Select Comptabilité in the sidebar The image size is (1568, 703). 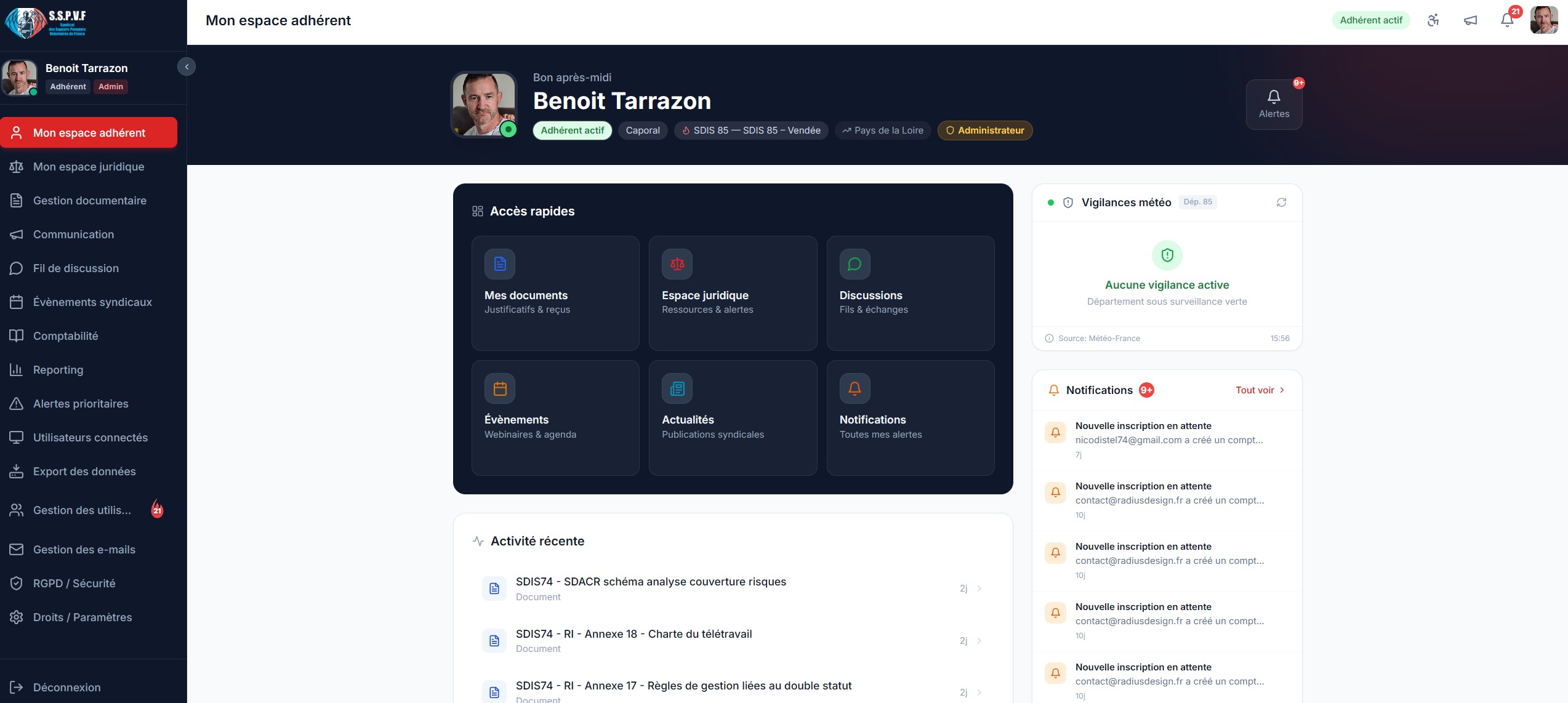point(66,336)
